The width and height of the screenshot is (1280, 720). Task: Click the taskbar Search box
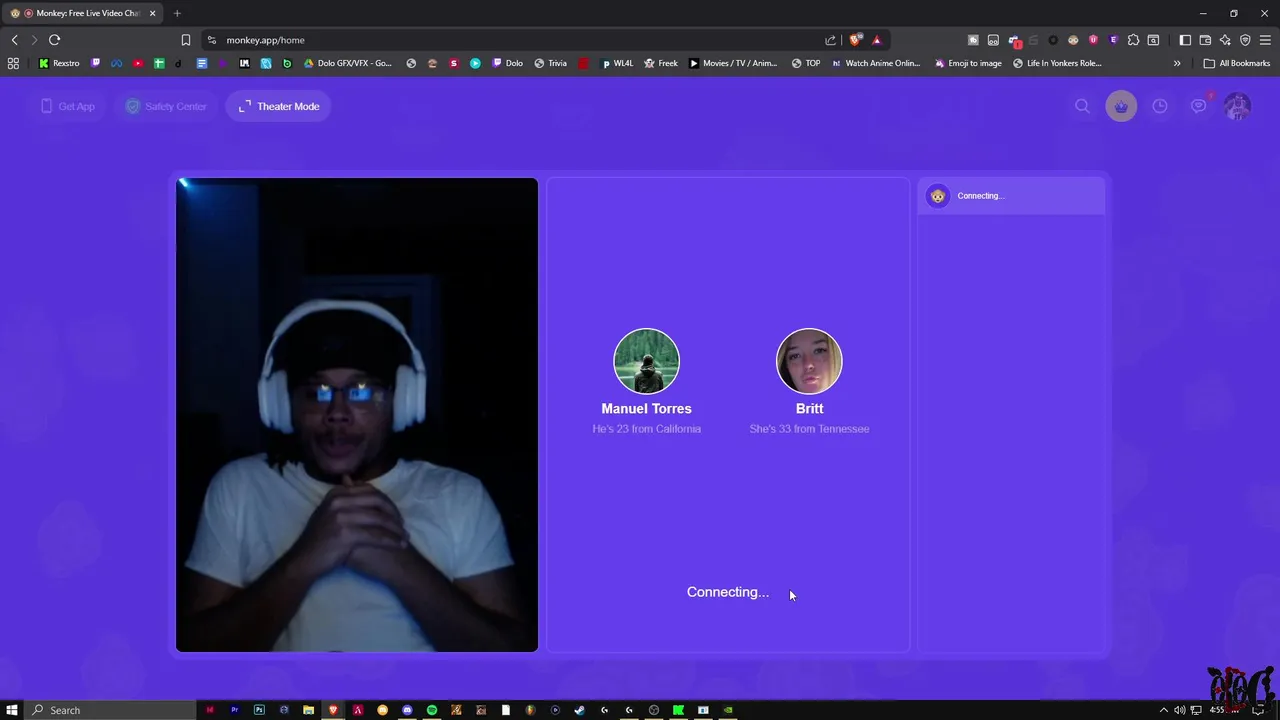tap(110, 710)
